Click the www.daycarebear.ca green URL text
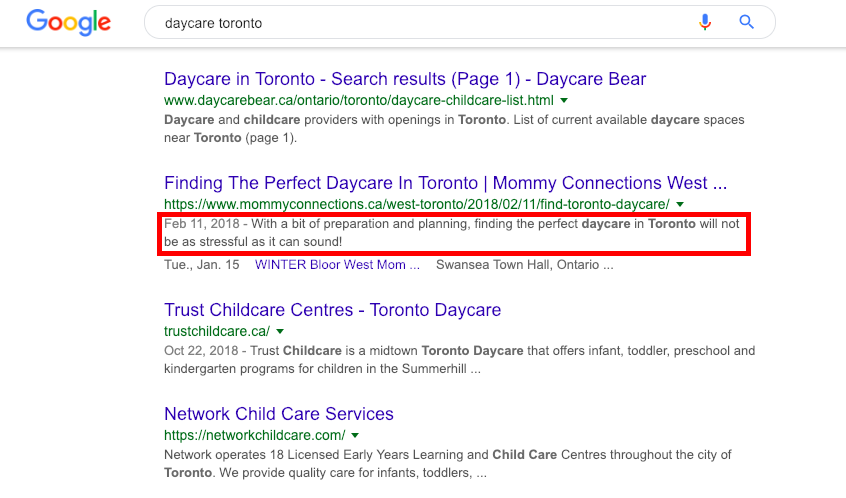Viewport: 846px width, 498px height. (359, 100)
